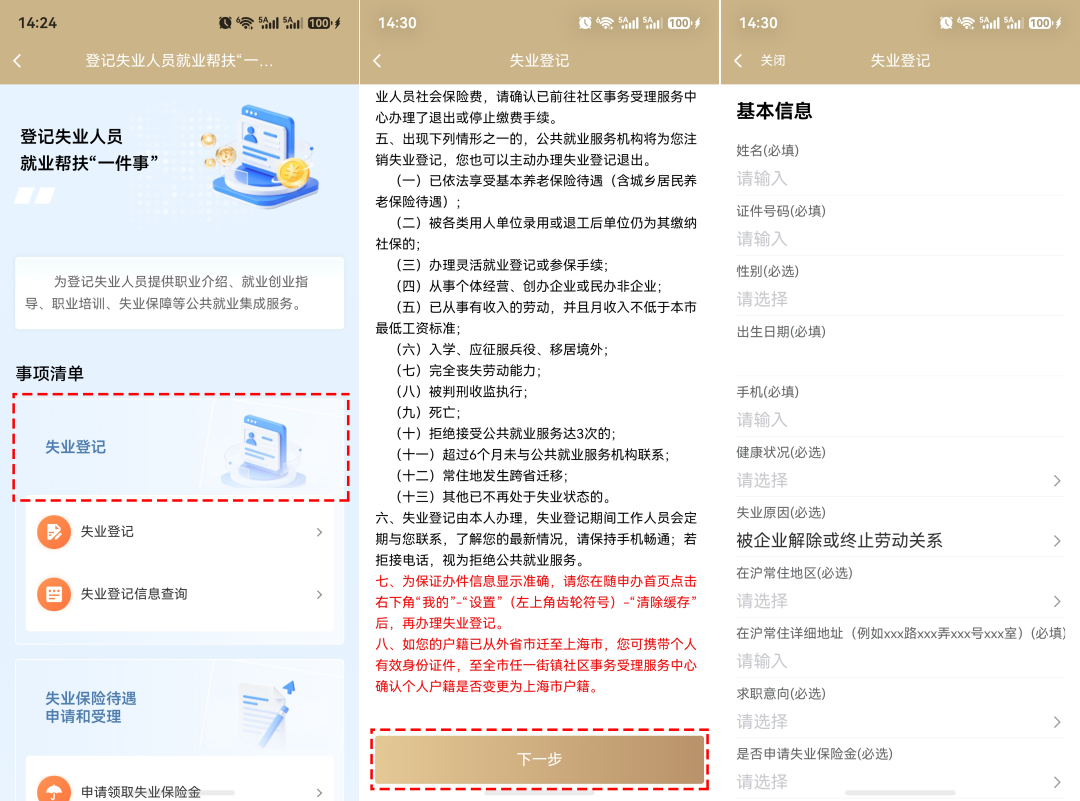1080x801 pixels.
Task: Tap red notice paragraph 七 about 清除缓存
Action: click(536, 602)
